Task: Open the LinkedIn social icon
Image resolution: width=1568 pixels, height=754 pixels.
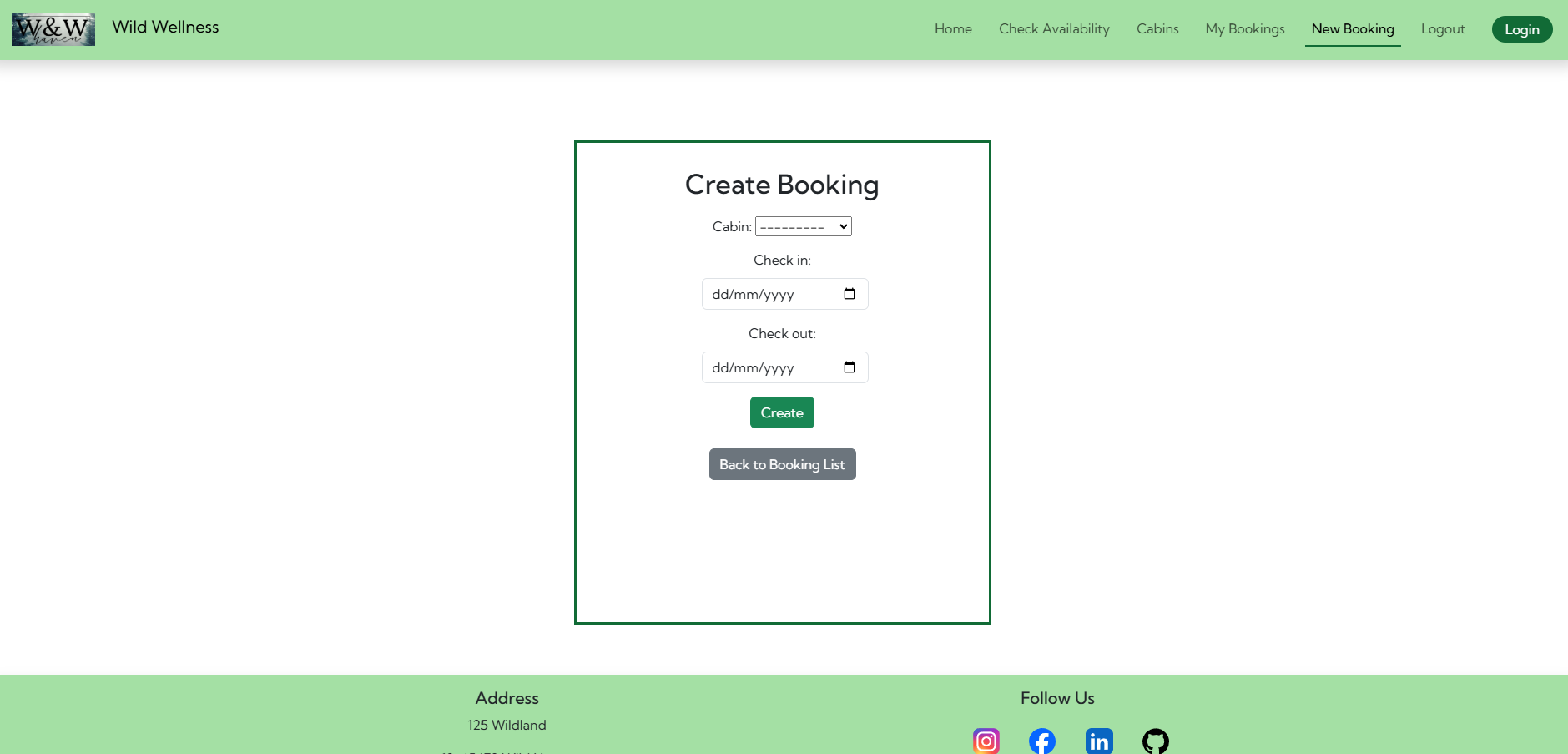Action: click(x=1099, y=741)
